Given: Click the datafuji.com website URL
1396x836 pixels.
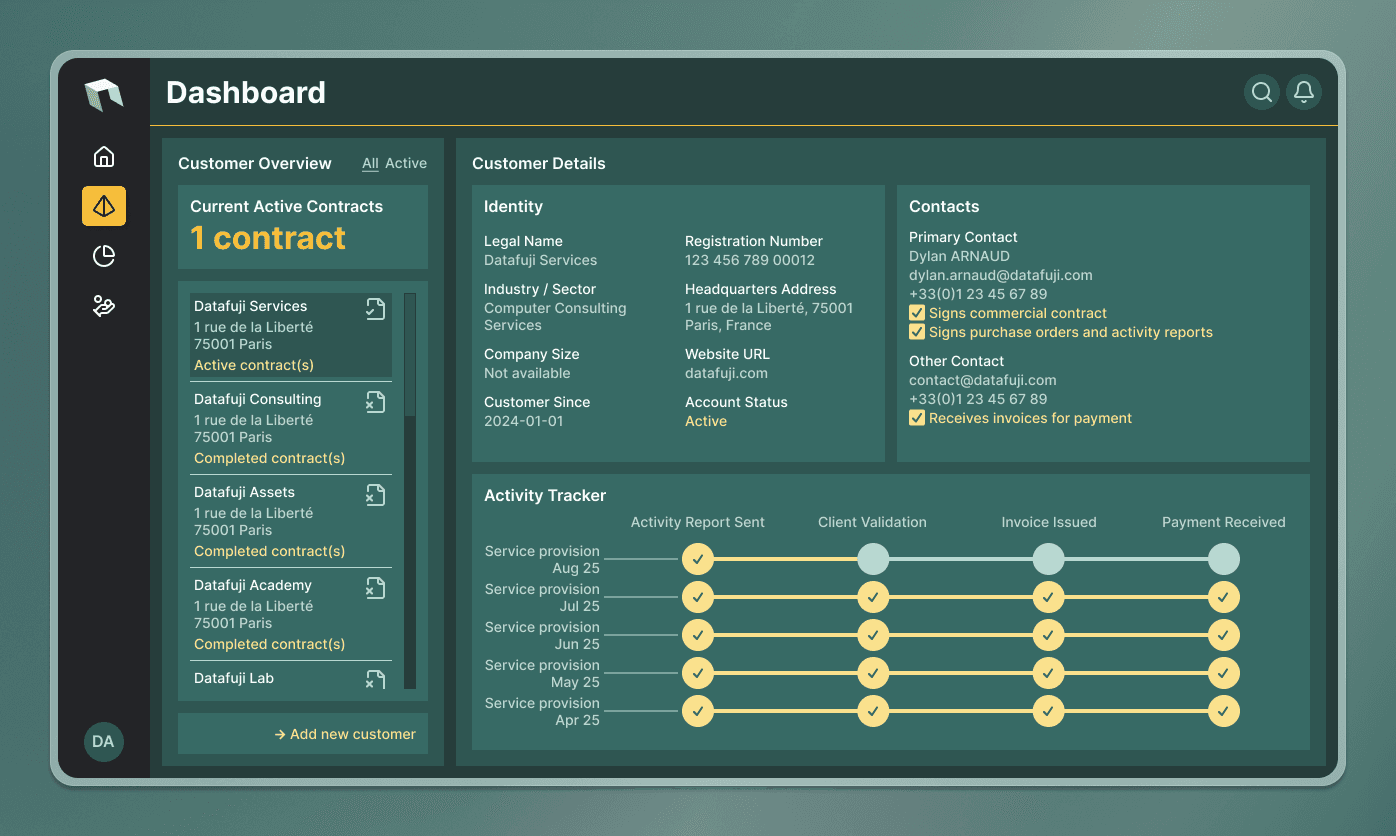Looking at the screenshot, I should [726, 373].
